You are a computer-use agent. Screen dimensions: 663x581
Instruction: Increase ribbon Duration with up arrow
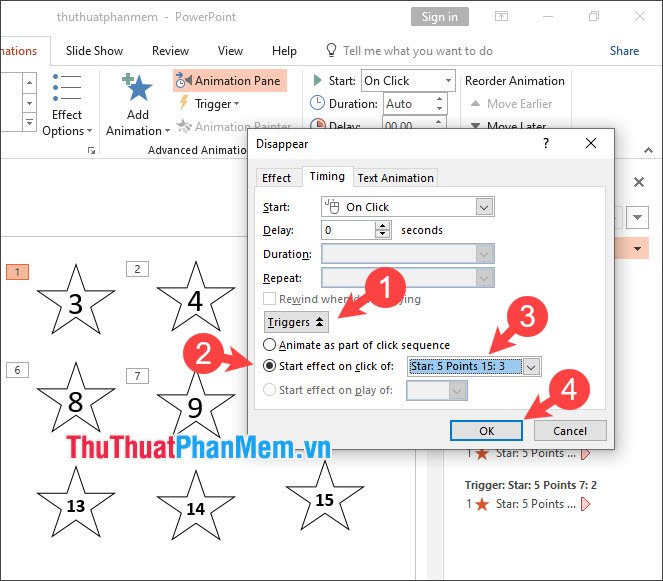click(x=440, y=99)
